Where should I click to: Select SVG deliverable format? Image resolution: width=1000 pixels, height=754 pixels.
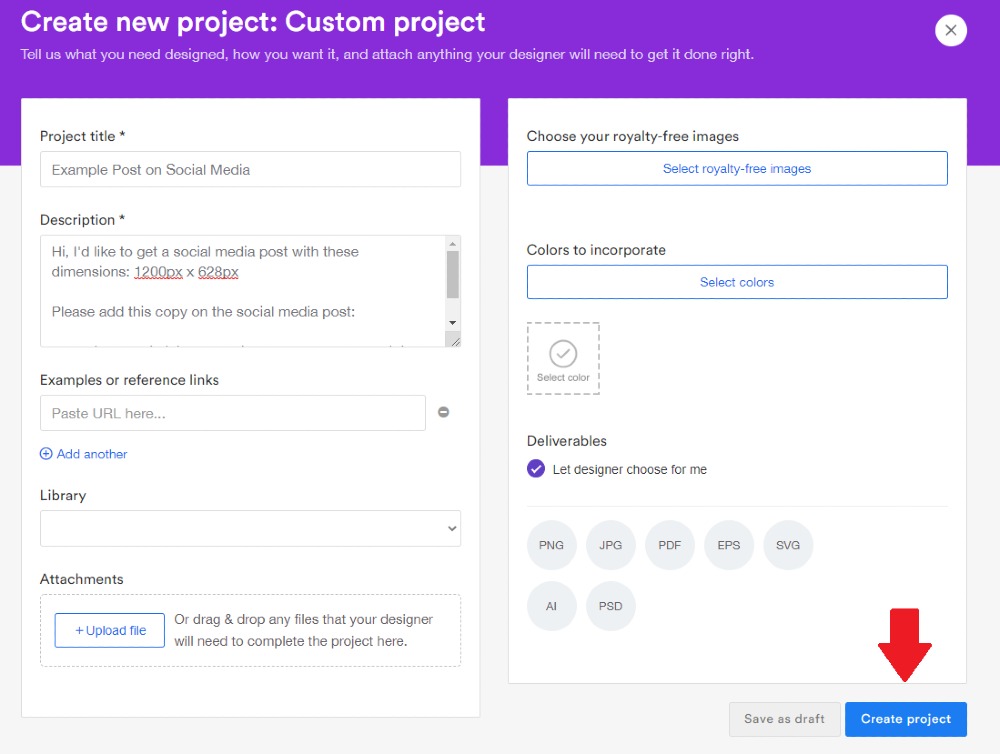coord(788,545)
